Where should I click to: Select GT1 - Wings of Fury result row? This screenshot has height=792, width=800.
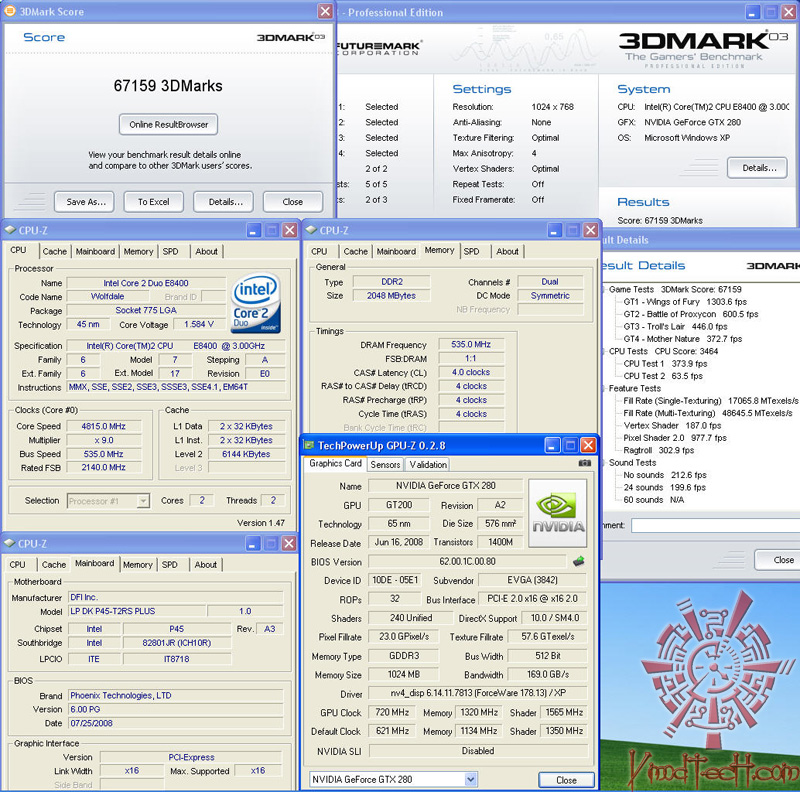coord(685,302)
